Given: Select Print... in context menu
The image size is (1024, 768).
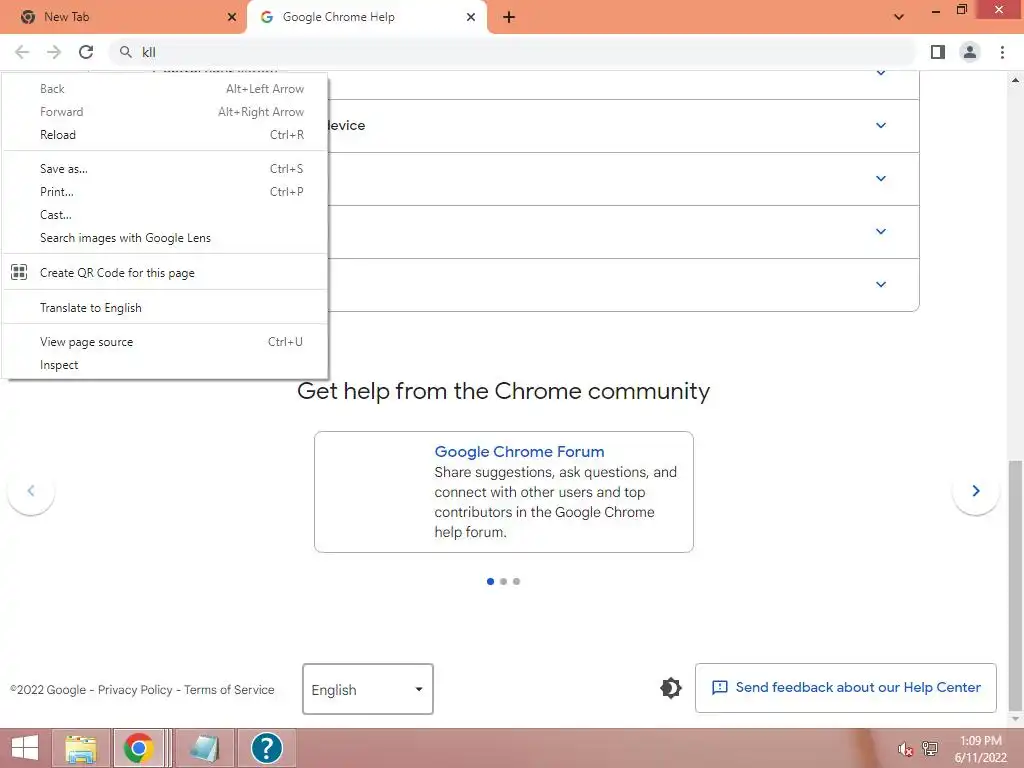Looking at the screenshot, I should pyautogui.click(x=165, y=191).
